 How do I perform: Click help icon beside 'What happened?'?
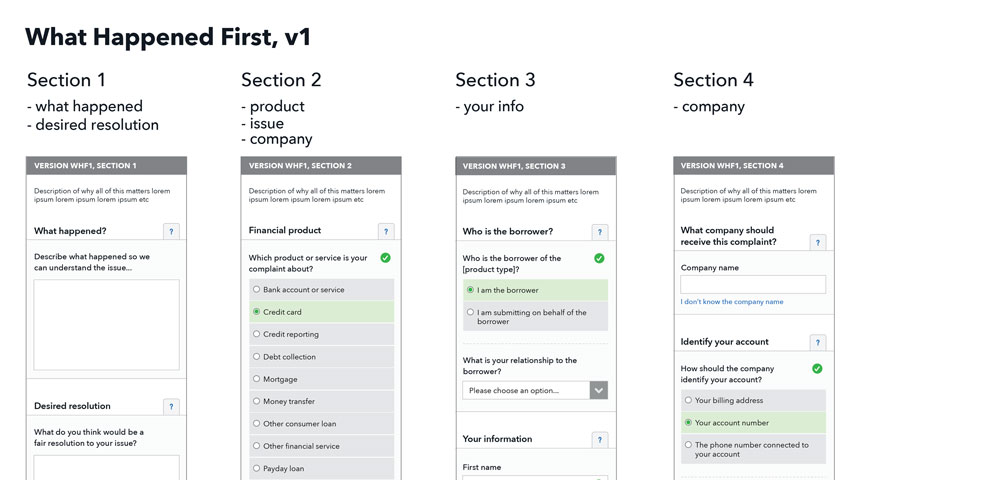tap(171, 232)
